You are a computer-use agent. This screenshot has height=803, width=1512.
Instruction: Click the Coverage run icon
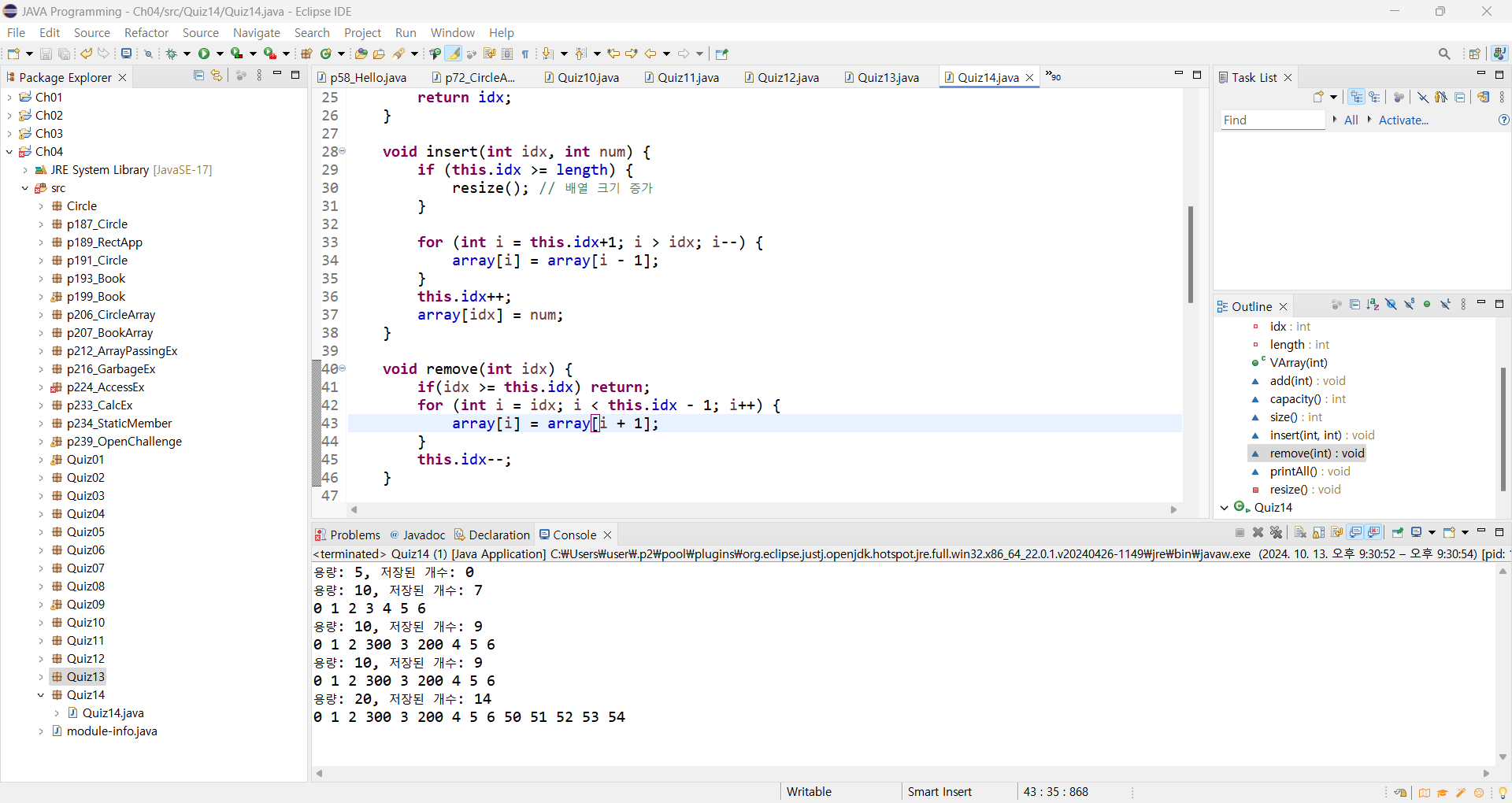[x=237, y=54]
